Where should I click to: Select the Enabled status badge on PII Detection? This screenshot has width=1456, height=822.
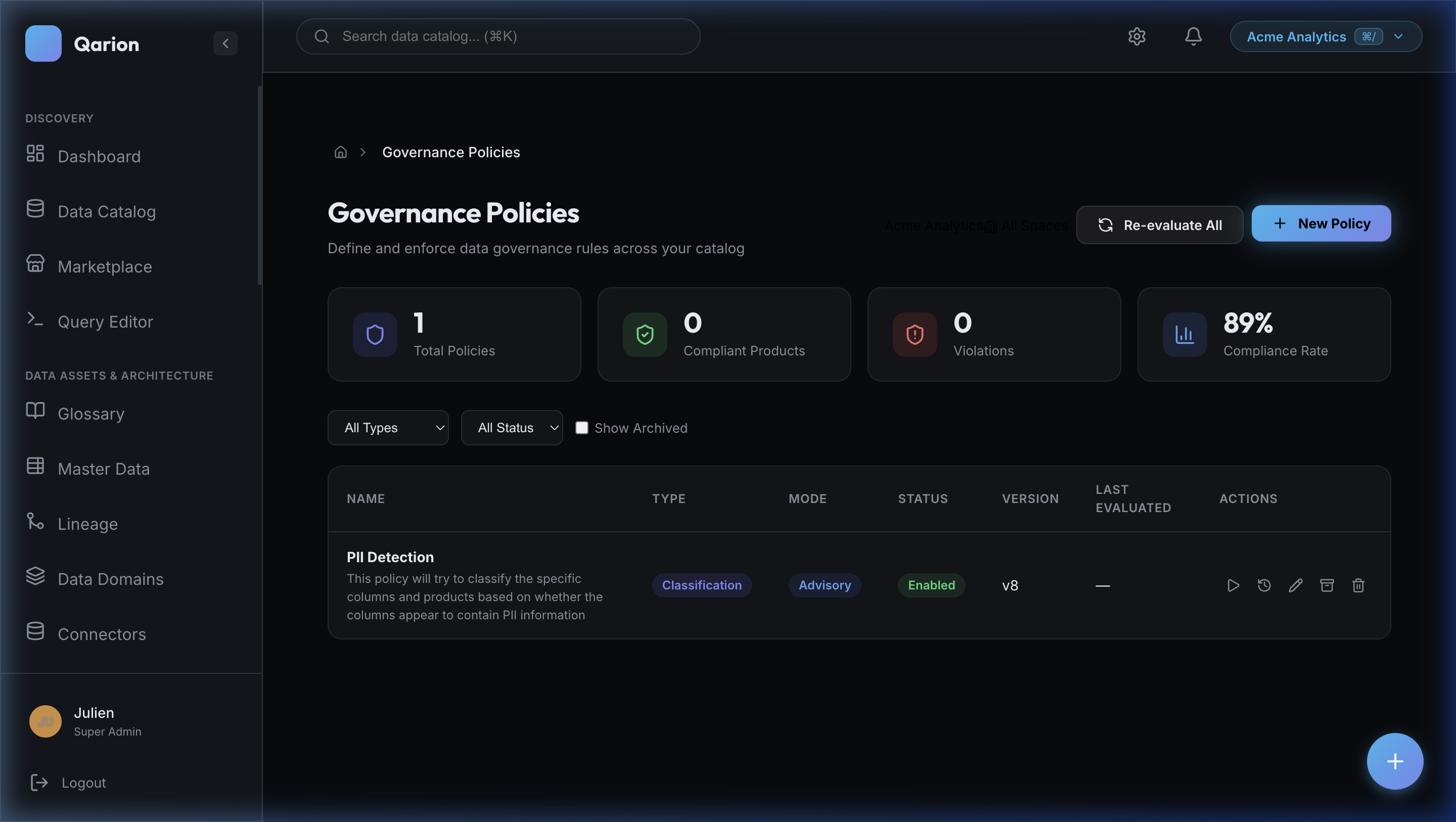(930, 585)
